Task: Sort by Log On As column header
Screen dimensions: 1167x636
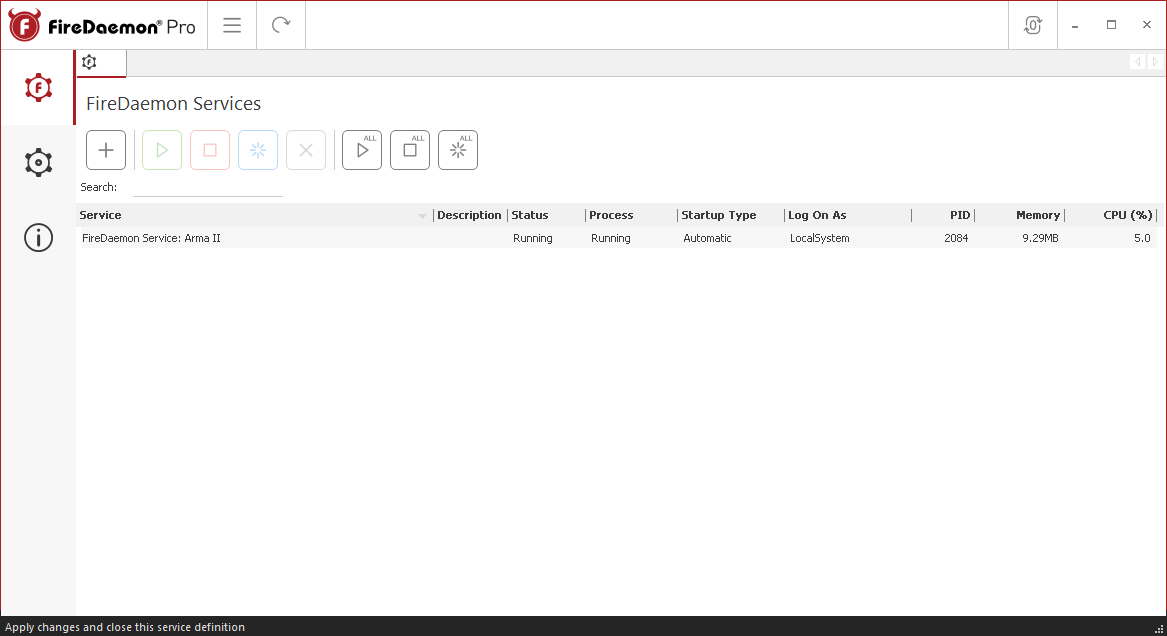Action: (x=847, y=215)
